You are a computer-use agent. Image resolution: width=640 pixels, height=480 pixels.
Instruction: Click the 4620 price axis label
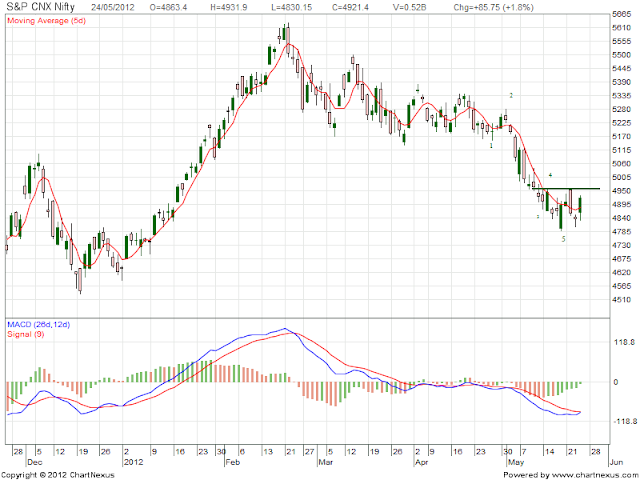click(x=622, y=272)
